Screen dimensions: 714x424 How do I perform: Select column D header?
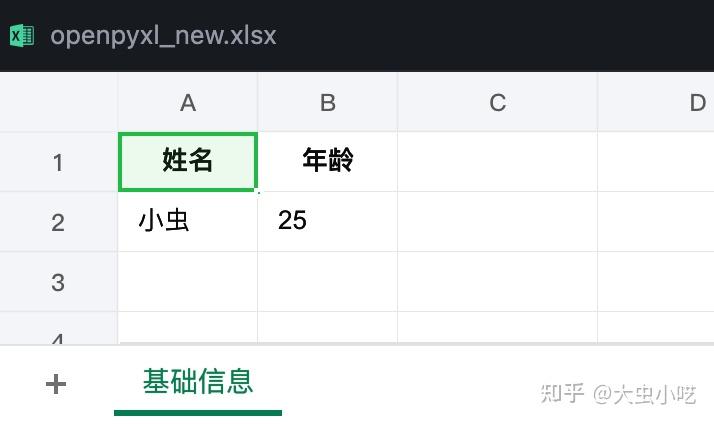(x=656, y=102)
